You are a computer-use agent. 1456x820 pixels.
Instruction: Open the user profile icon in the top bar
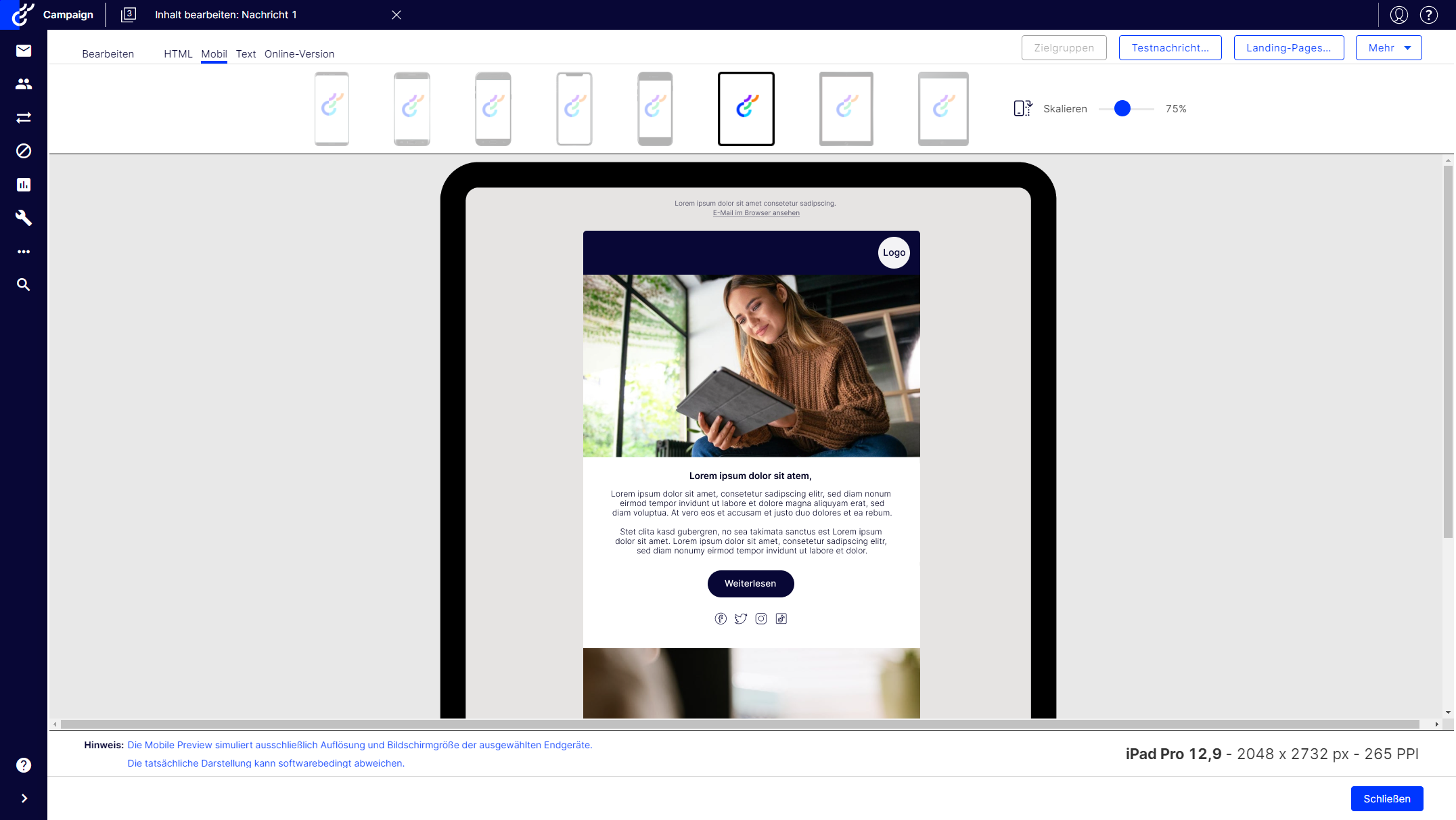point(1399,15)
